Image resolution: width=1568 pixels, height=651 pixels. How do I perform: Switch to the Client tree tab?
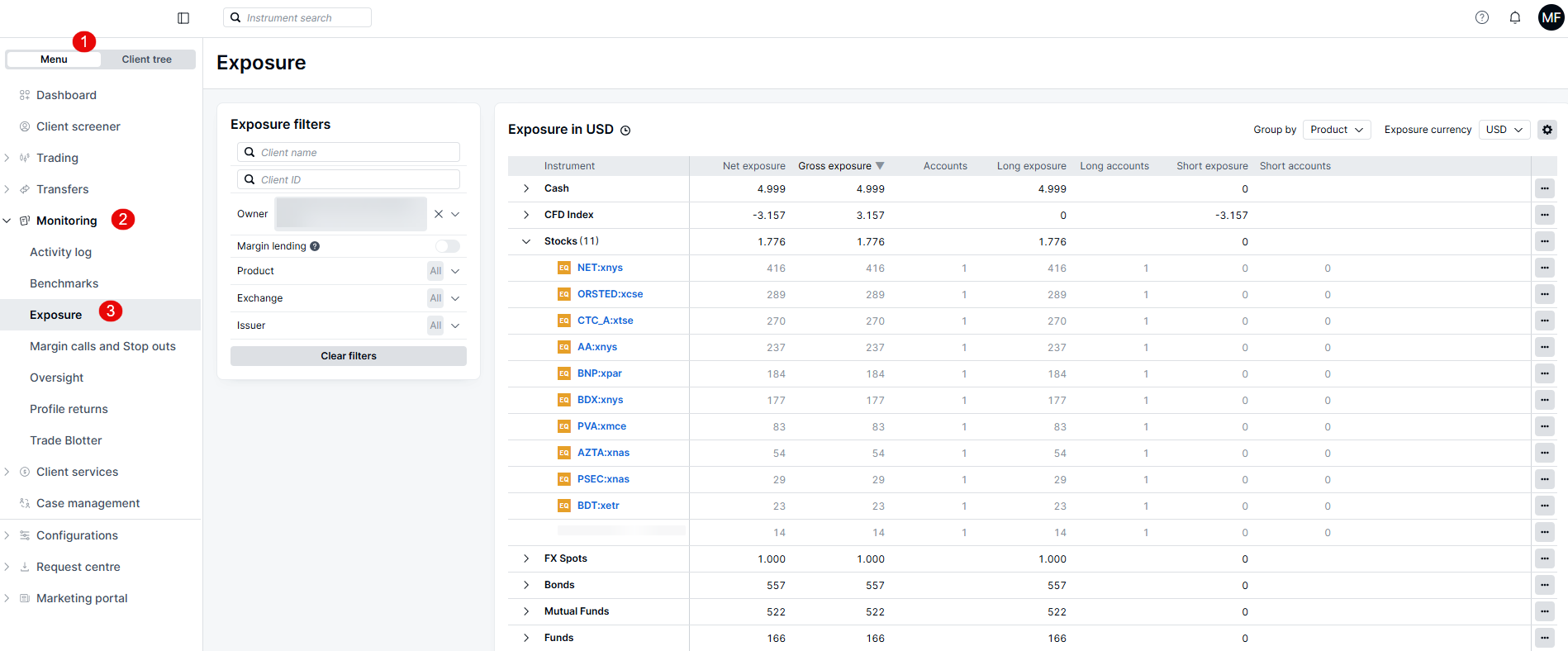coord(147,59)
